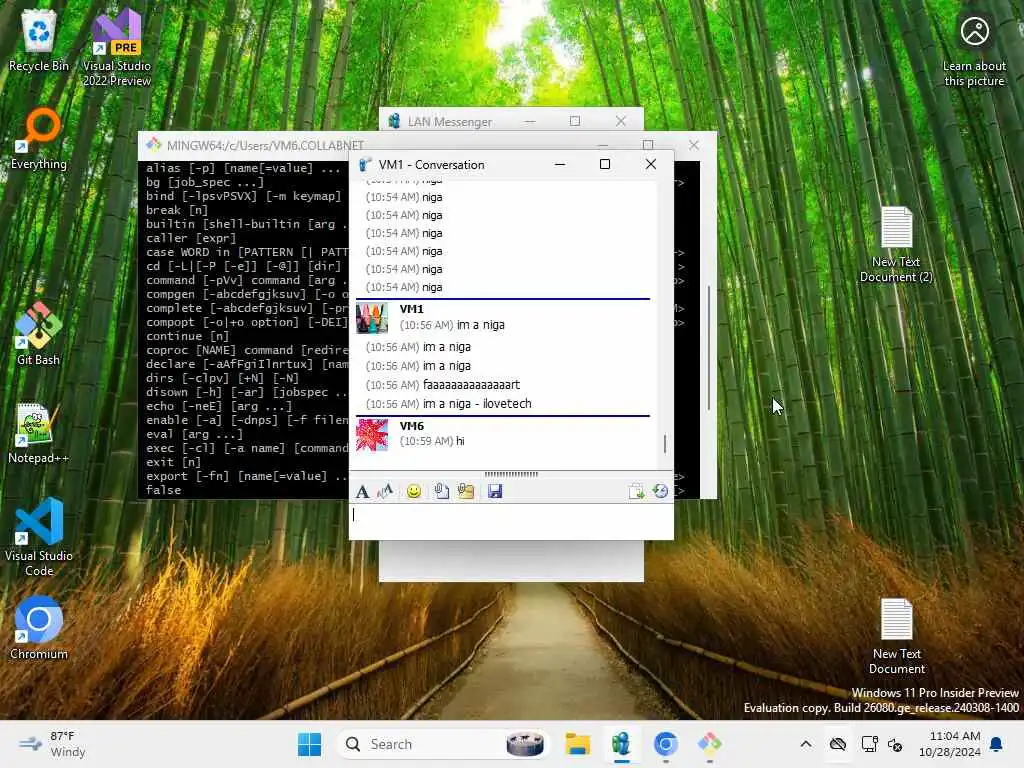Open the clock showing 11:04 AM
Image resolution: width=1024 pixels, height=768 pixels.
pos(950,744)
